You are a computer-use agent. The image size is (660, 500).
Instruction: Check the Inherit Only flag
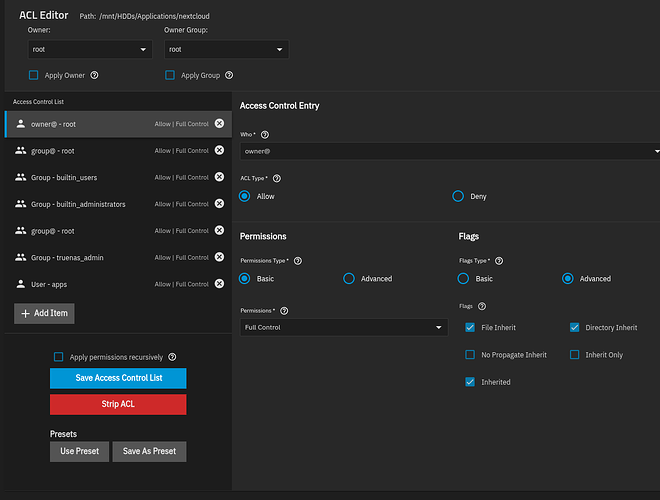575,355
